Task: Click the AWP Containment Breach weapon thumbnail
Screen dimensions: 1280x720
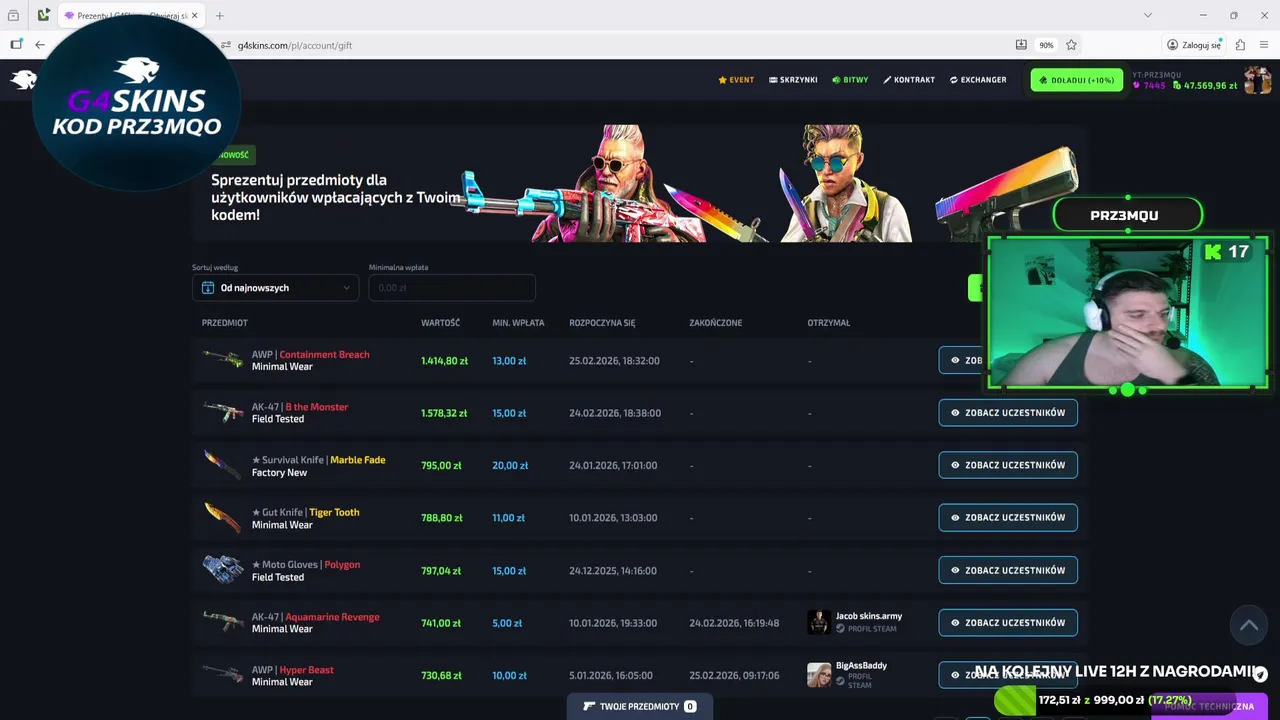Action: (x=222, y=359)
